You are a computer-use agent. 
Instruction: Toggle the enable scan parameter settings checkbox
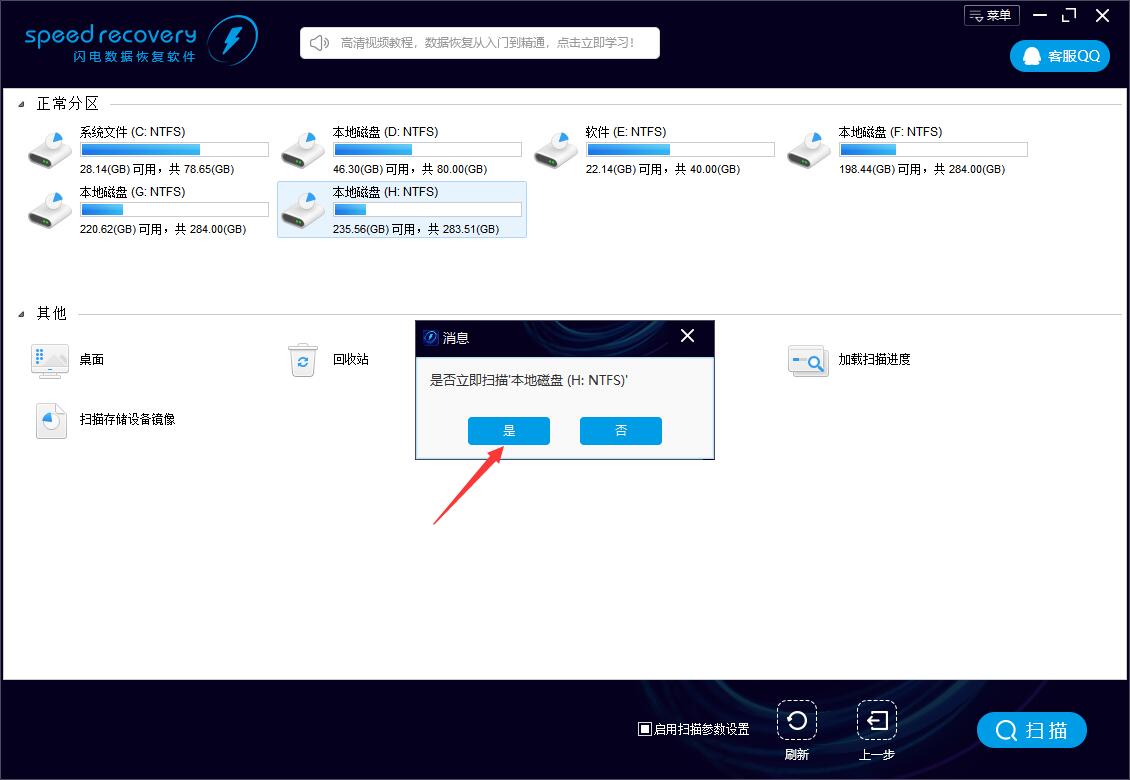pyautogui.click(x=645, y=729)
